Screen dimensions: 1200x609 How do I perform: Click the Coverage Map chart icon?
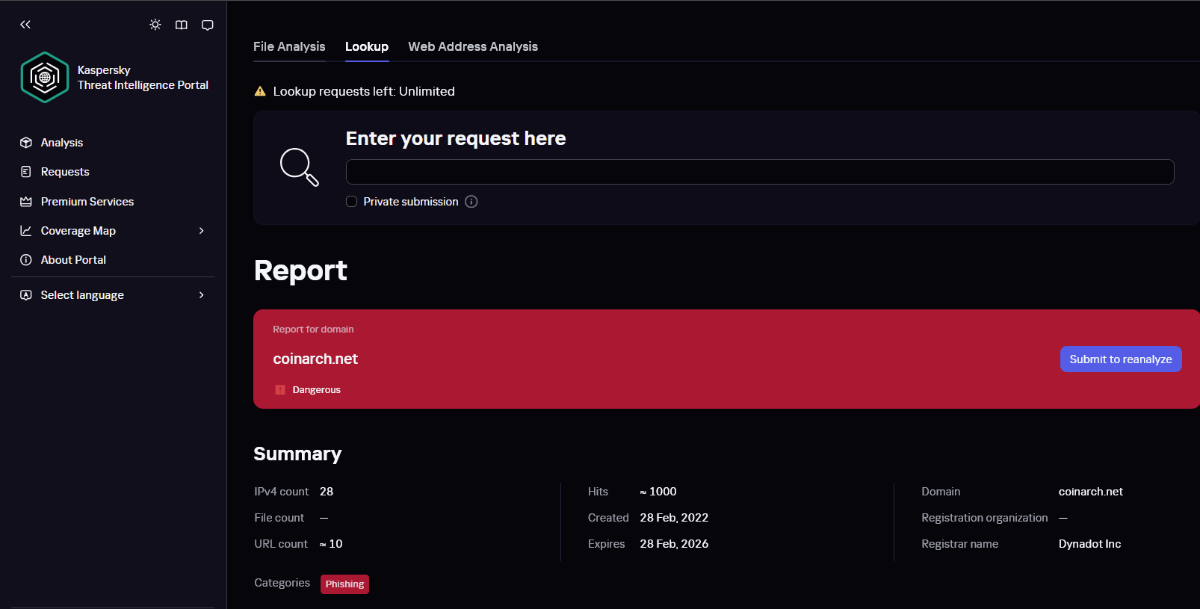click(26, 231)
